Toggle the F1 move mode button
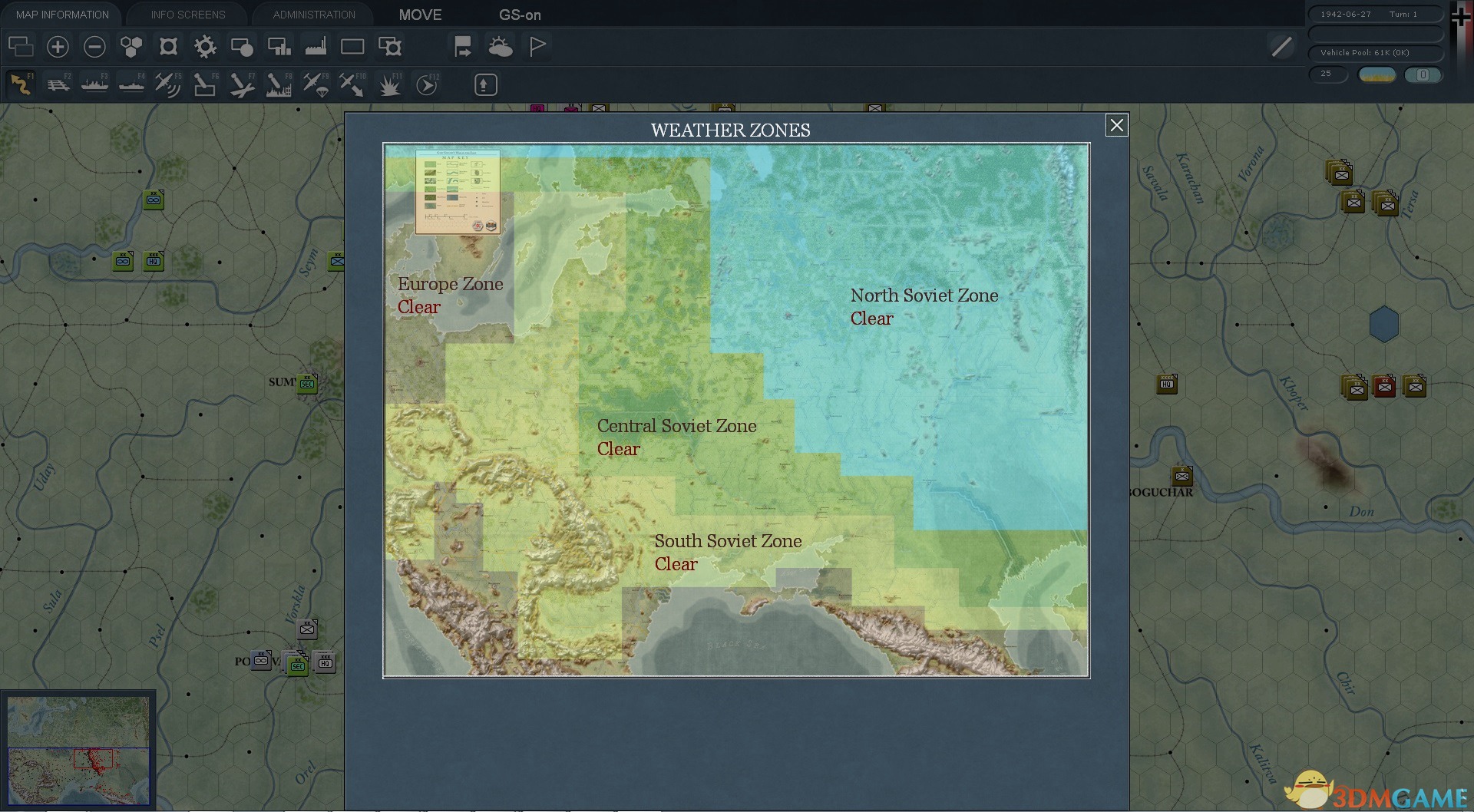This screenshot has height=812, width=1474. (x=21, y=84)
